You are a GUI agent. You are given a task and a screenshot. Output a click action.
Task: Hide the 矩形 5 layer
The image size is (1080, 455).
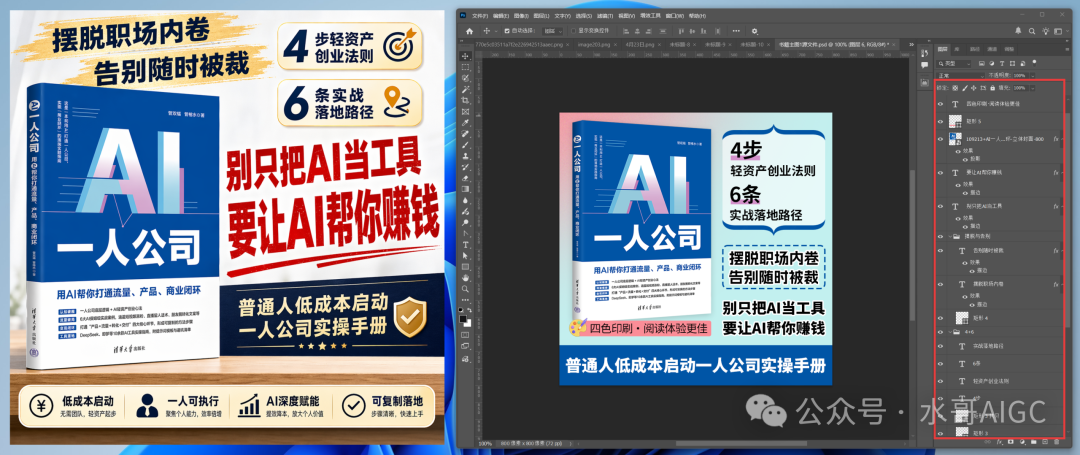click(x=940, y=121)
